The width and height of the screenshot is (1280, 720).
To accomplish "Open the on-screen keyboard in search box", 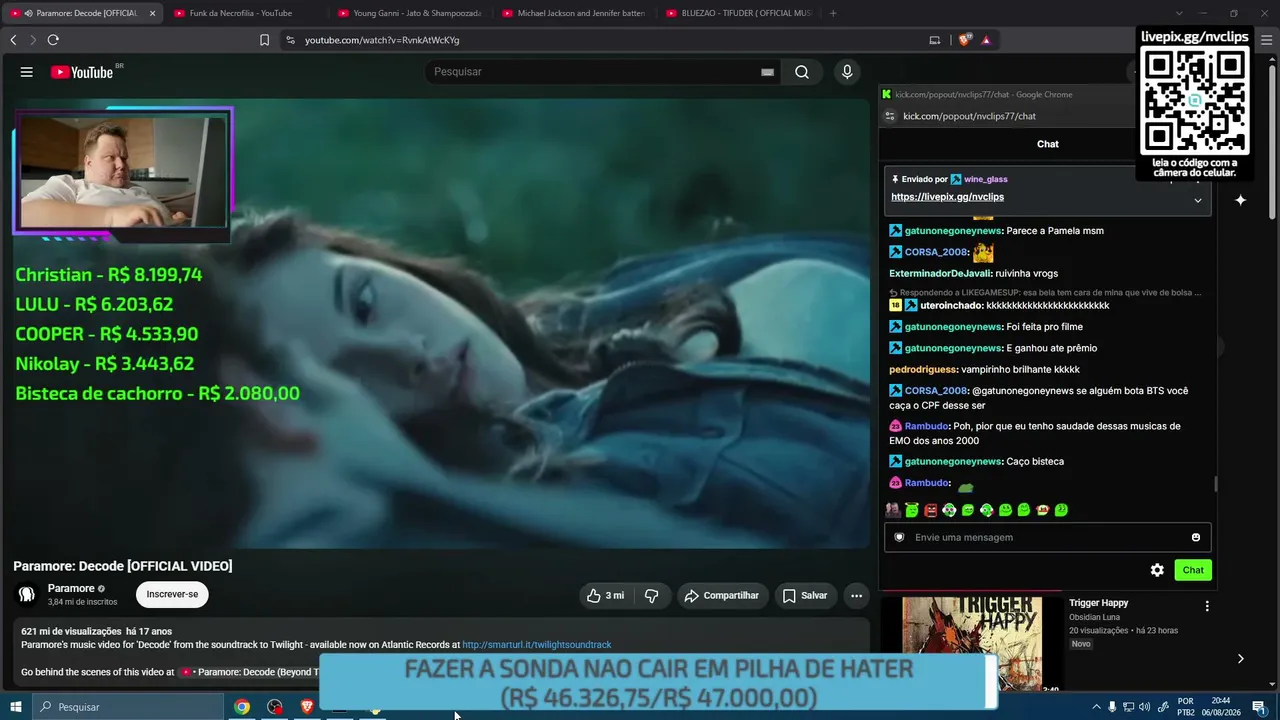I will [x=767, y=72].
